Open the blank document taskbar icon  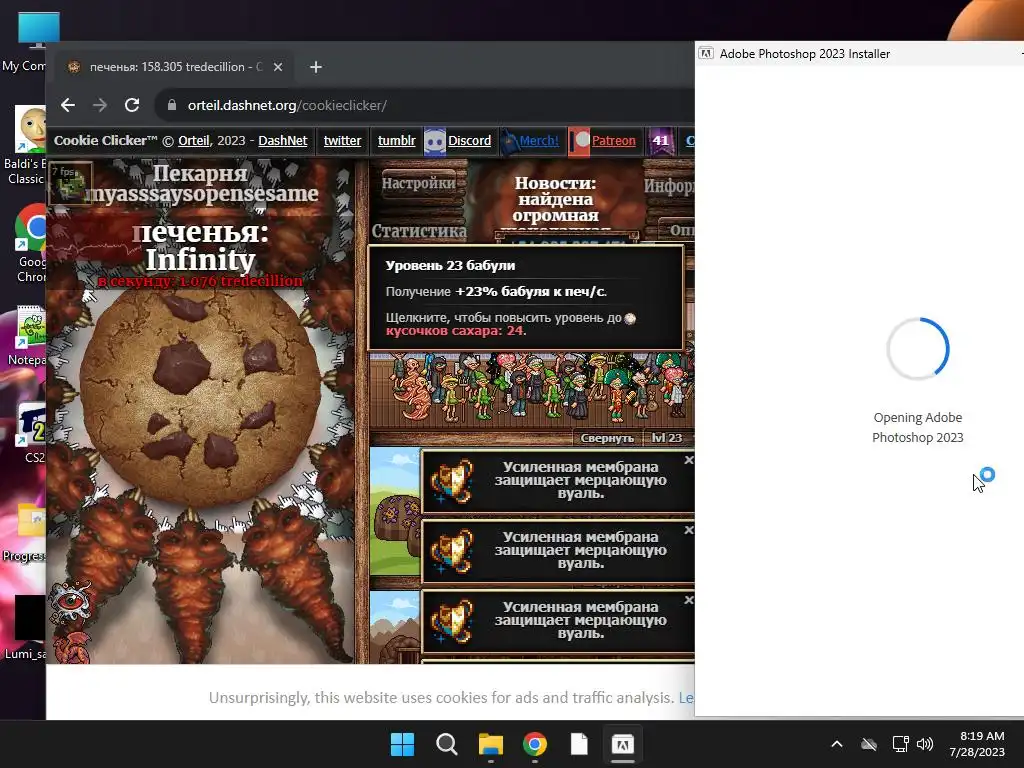(x=579, y=744)
